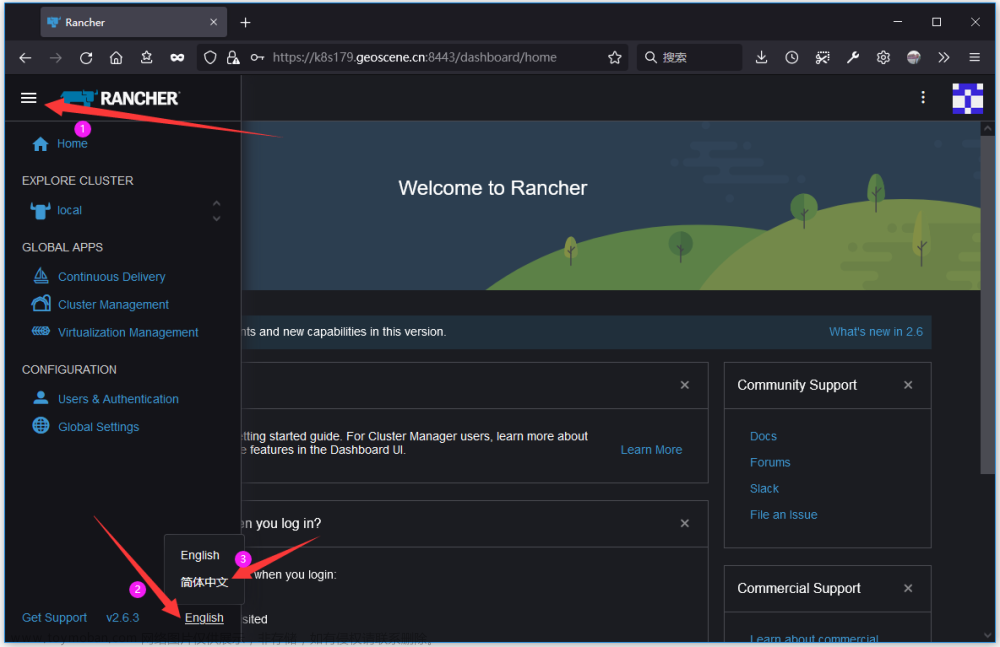Click the v2.6.3 version link
This screenshot has width=1000, height=647.
pyautogui.click(x=122, y=618)
